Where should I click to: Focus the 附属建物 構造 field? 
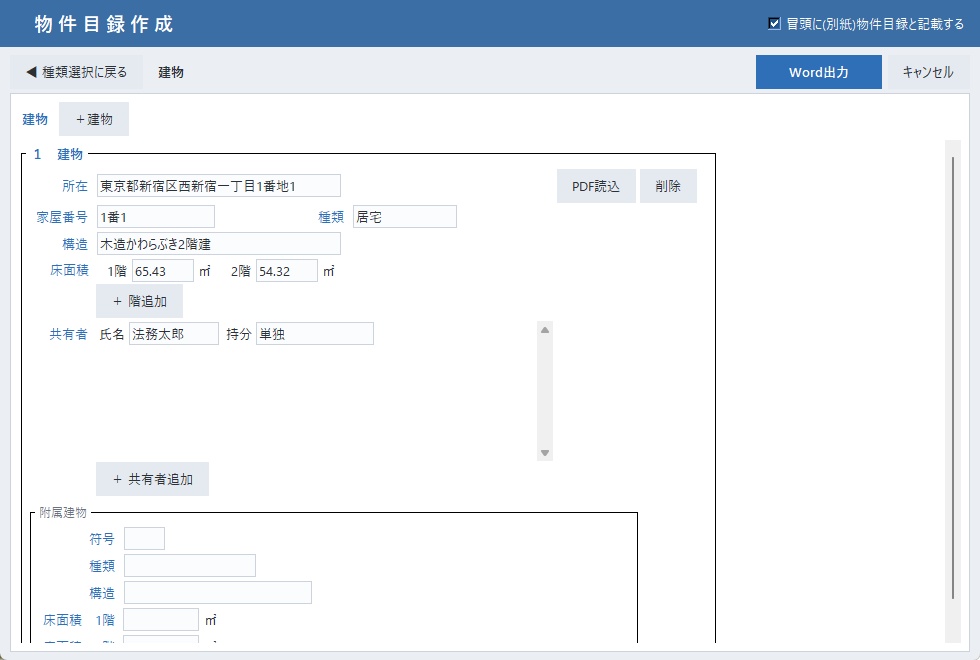click(218, 592)
